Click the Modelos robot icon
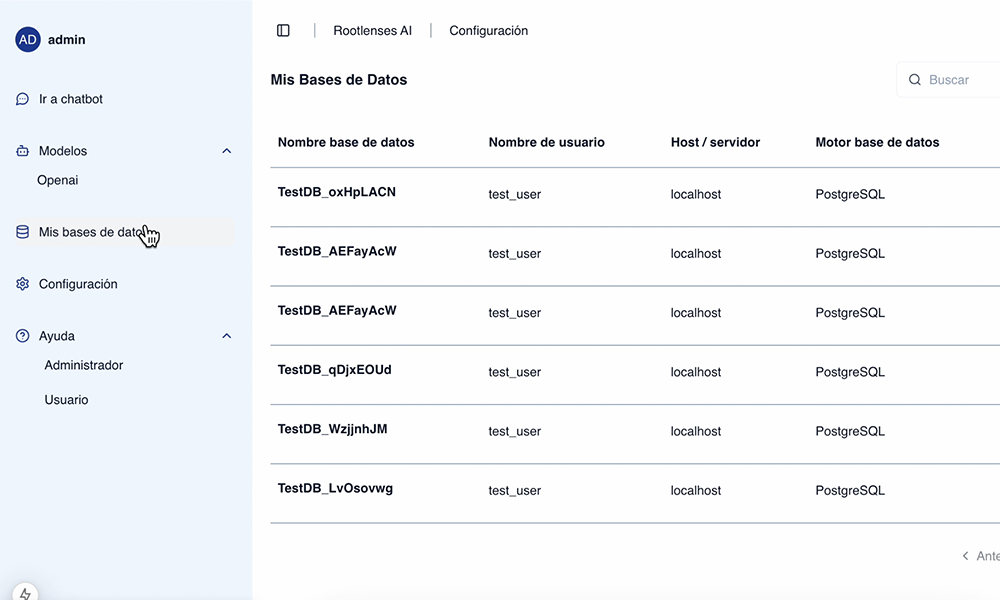1000x600 pixels. coord(23,151)
